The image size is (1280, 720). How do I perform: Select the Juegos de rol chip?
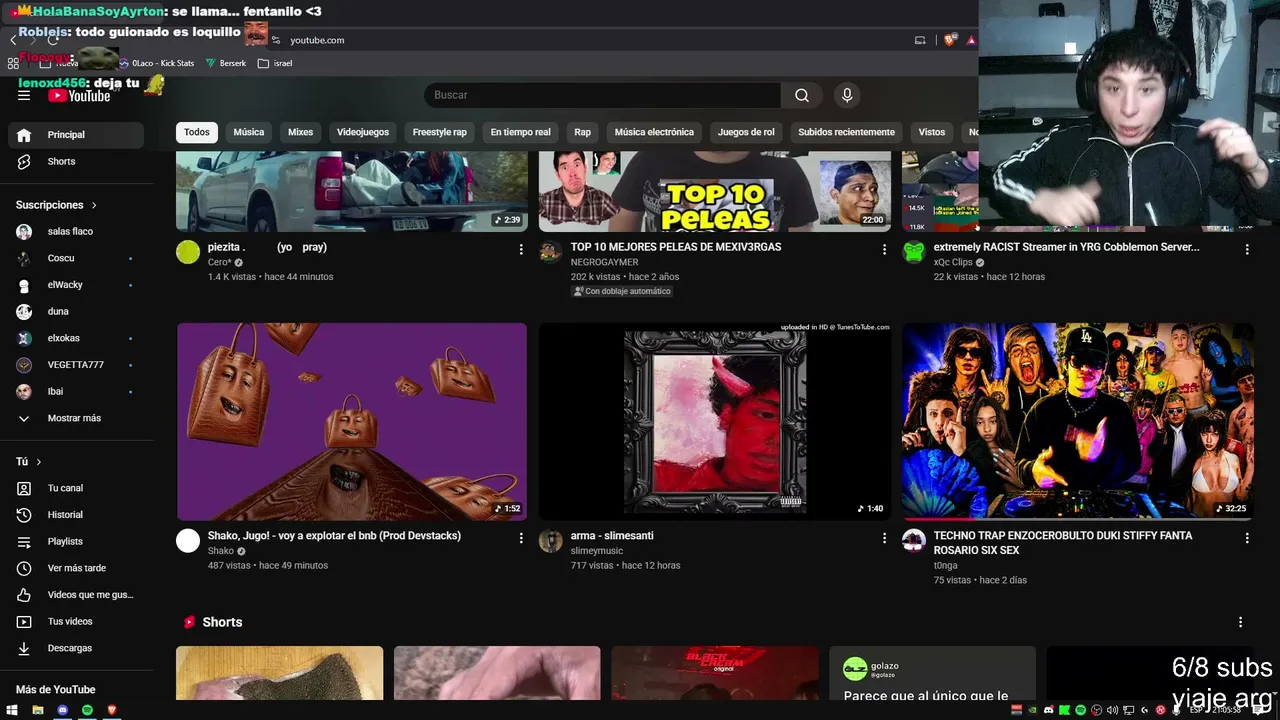tap(746, 132)
